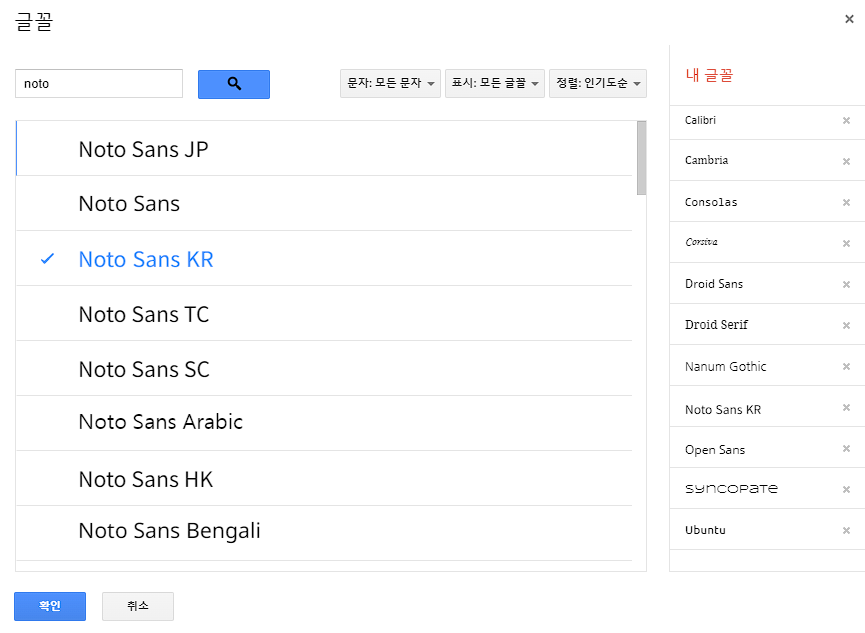
Task: Click the 확인 confirm button
Action: point(50,606)
